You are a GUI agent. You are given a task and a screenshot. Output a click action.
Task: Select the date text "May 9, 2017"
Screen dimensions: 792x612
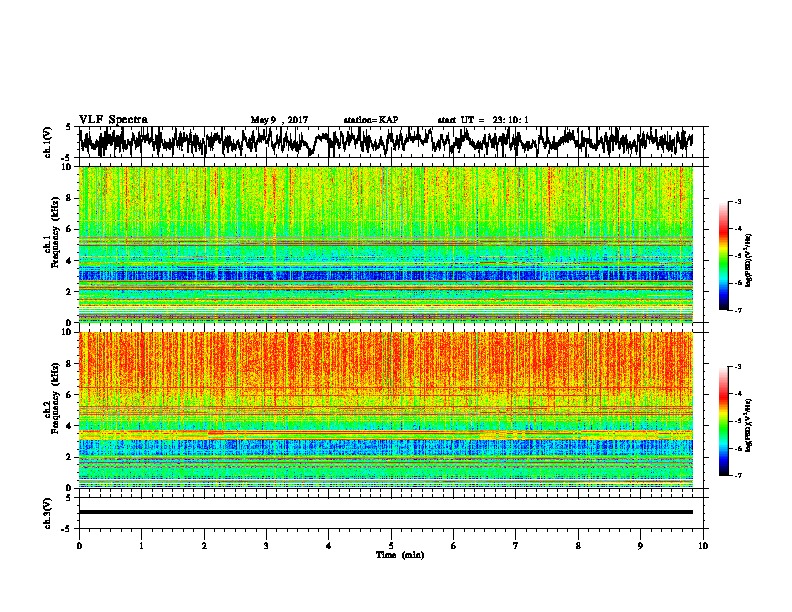279,120
